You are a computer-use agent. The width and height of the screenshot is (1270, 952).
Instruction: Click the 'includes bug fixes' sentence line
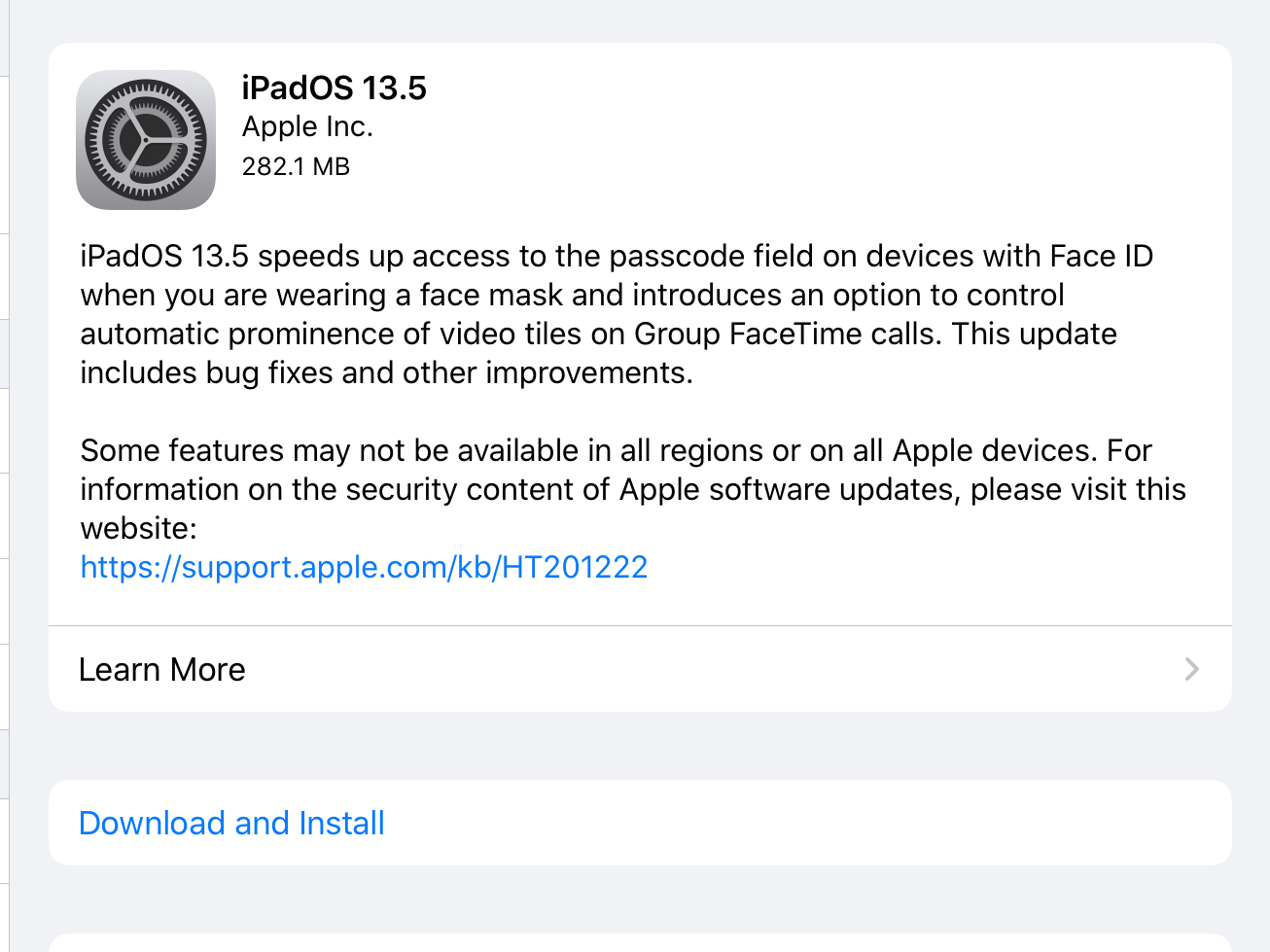coord(386,372)
